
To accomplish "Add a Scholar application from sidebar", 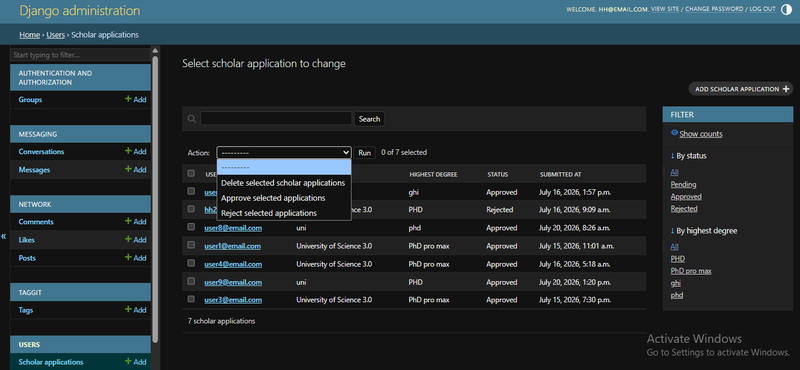I will (136, 362).
